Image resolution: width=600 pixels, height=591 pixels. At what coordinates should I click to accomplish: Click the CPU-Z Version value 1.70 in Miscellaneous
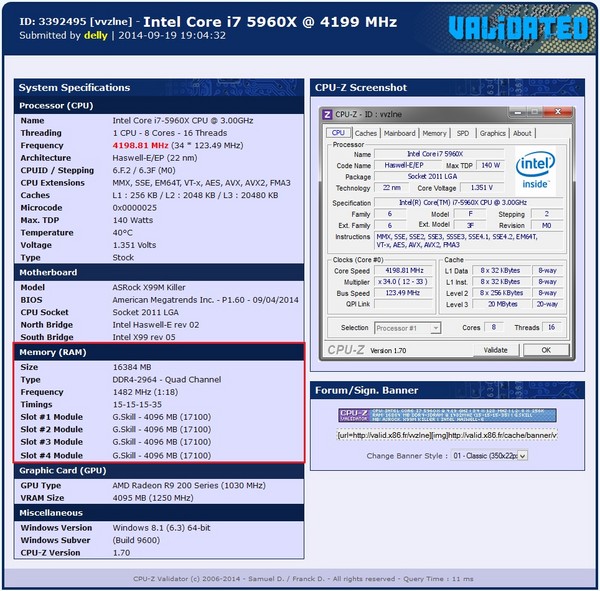coord(121,553)
